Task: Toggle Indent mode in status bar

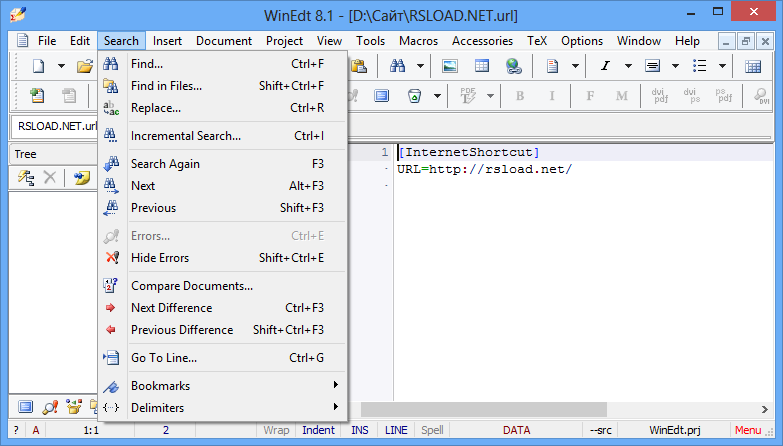Action: pyautogui.click(x=318, y=430)
